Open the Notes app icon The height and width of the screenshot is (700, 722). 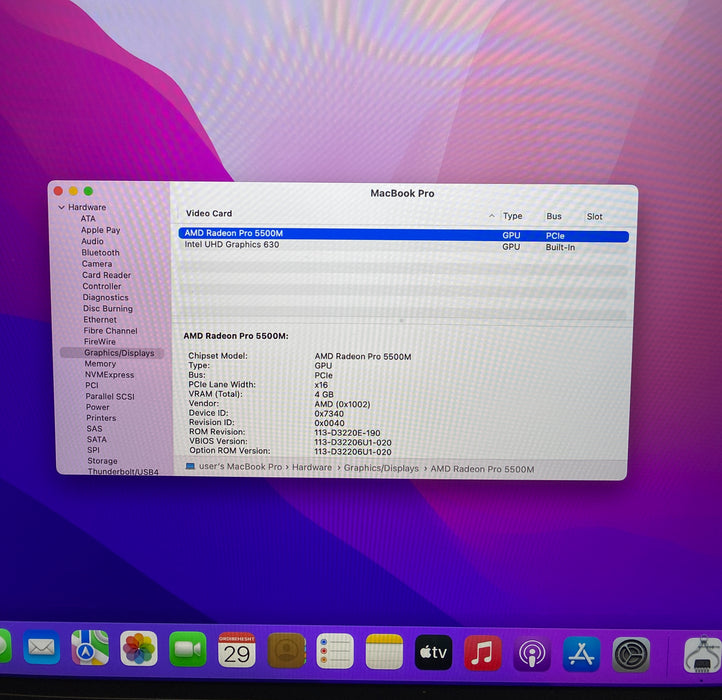[x=384, y=652]
